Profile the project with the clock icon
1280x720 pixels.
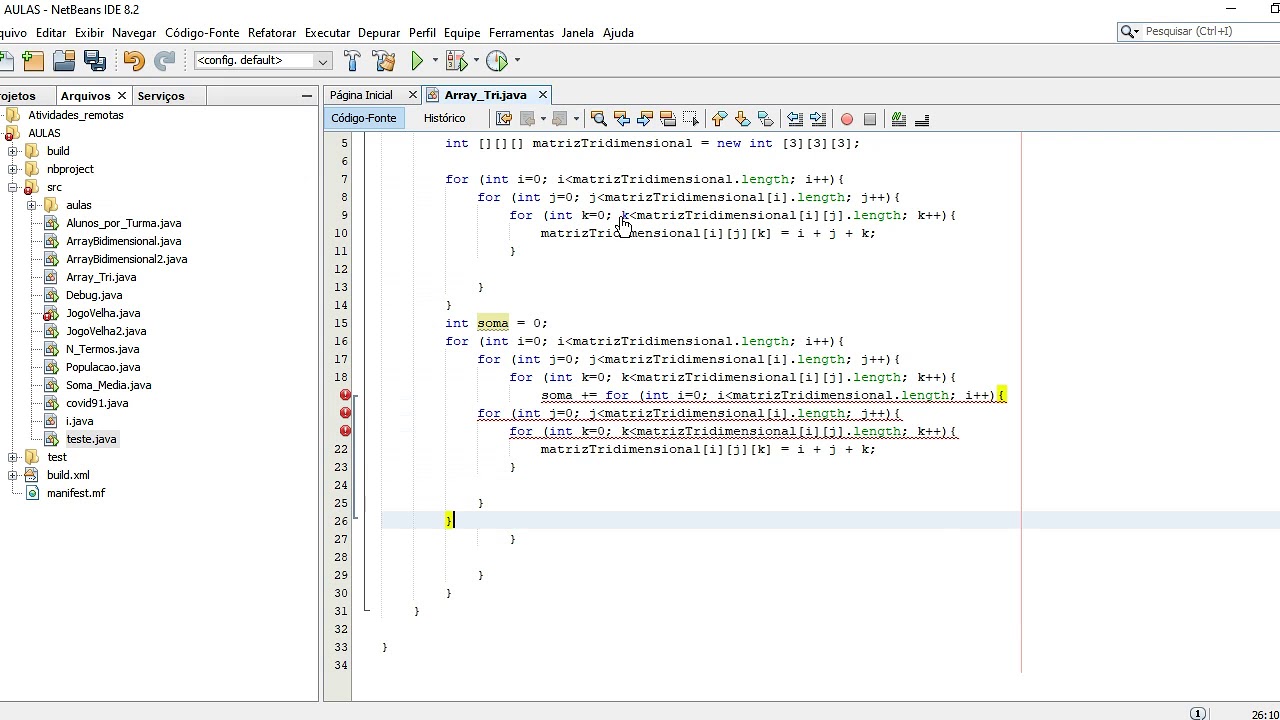point(497,61)
